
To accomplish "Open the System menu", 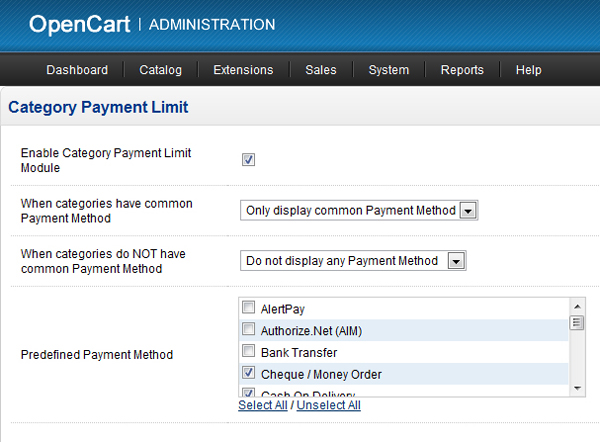I will tap(388, 70).
